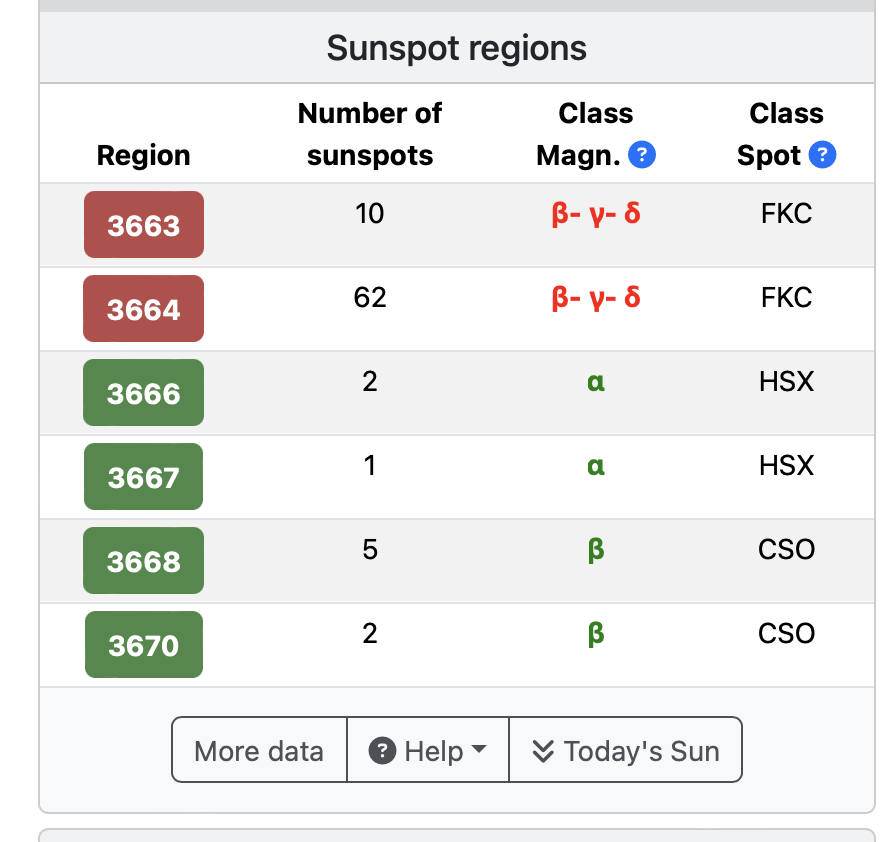
Task: Click the Sunspot regions panel heading
Action: pos(457,48)
